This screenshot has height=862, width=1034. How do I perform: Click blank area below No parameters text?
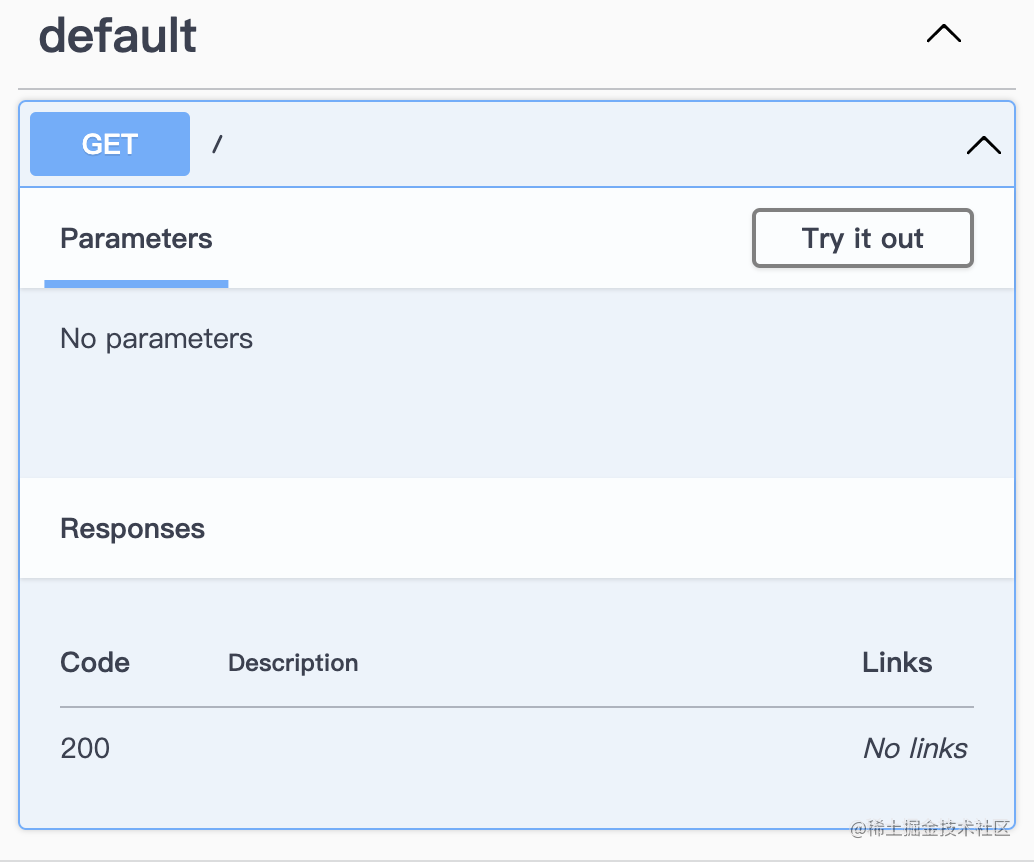coord(500,420)
